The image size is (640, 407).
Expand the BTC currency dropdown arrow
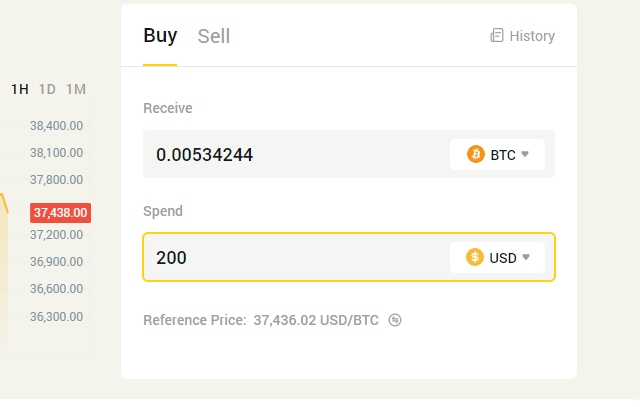click(x=525, y=154)
